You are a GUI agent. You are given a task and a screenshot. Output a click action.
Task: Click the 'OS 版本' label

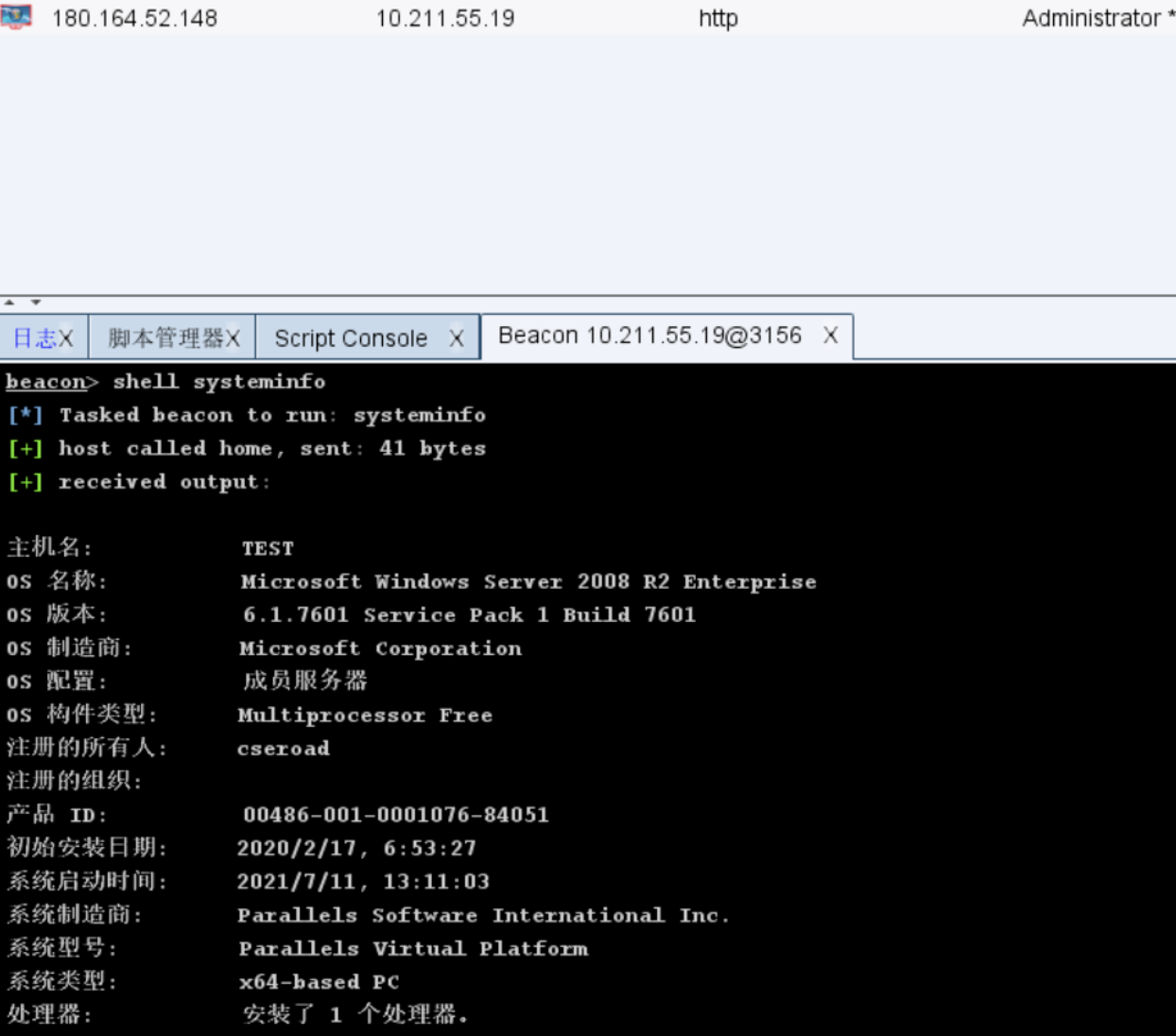pos(57,614)
